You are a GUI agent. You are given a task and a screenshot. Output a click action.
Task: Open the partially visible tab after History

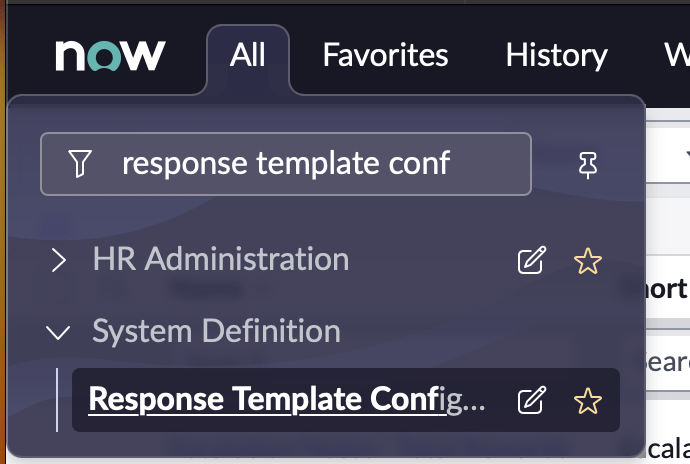674,55
